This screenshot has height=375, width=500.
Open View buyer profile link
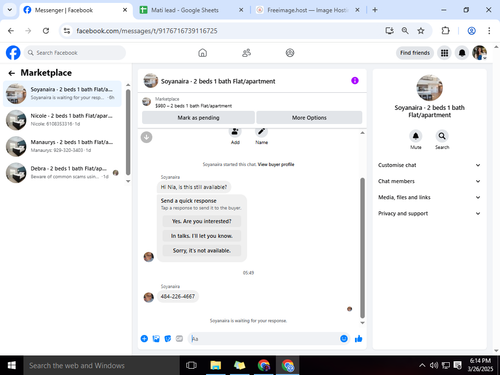[276, 164]
